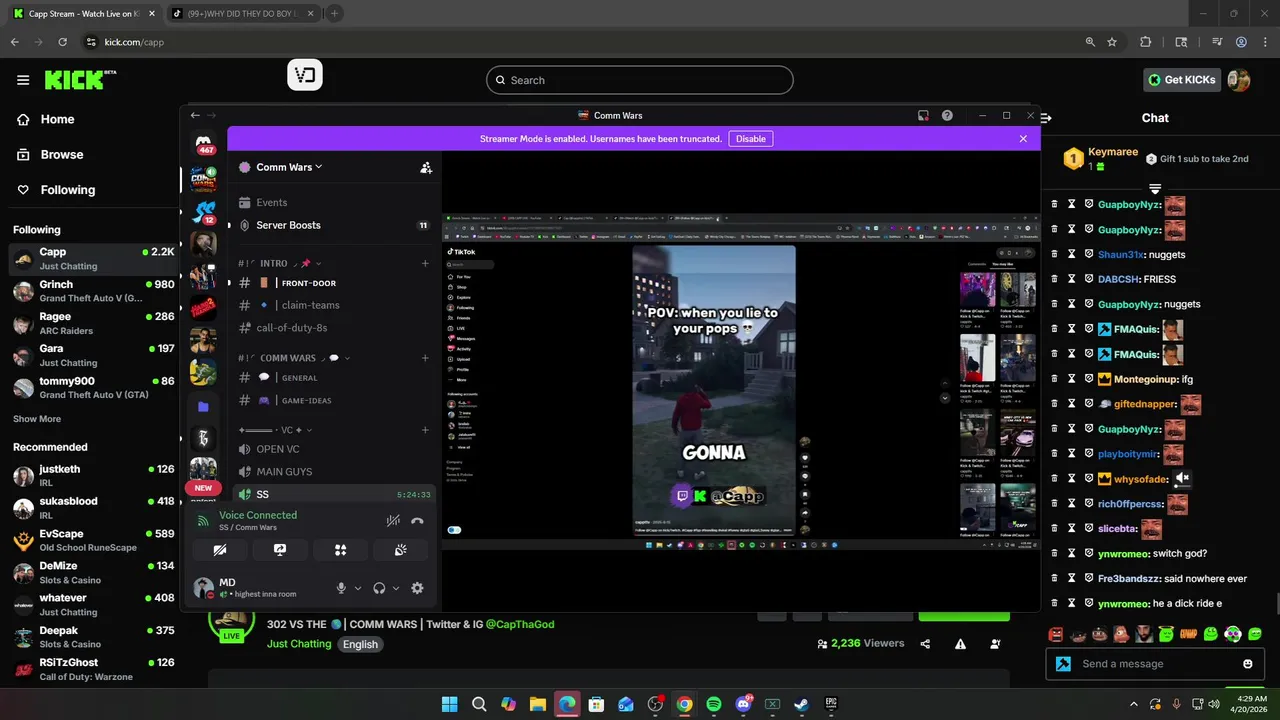Viewport: 1280px width, 720px height.
Task: Toggle Discord screen share button
Action: (280, 550)
